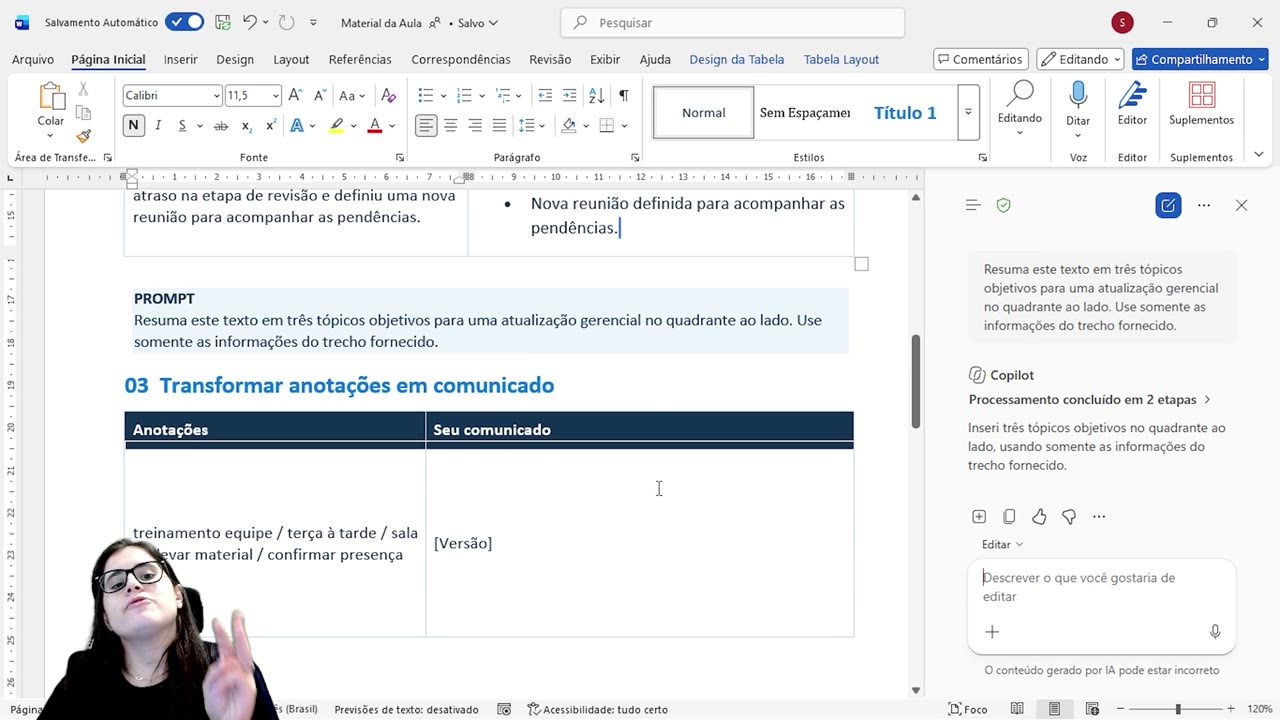
Task: Open the Inserir ribbon tab
Action: coord(181,59)
